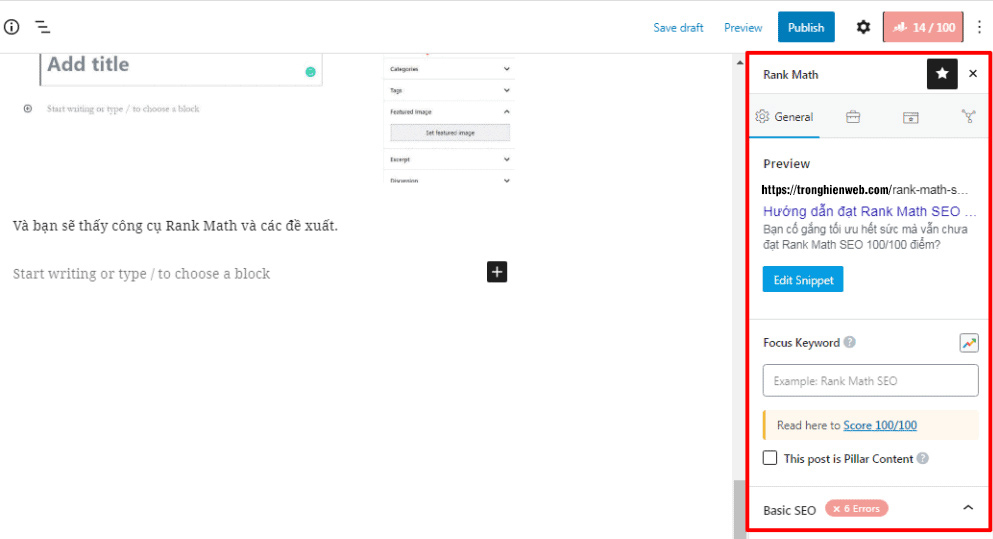Click the Rank Math paragraph text

[x=175, y=225]
